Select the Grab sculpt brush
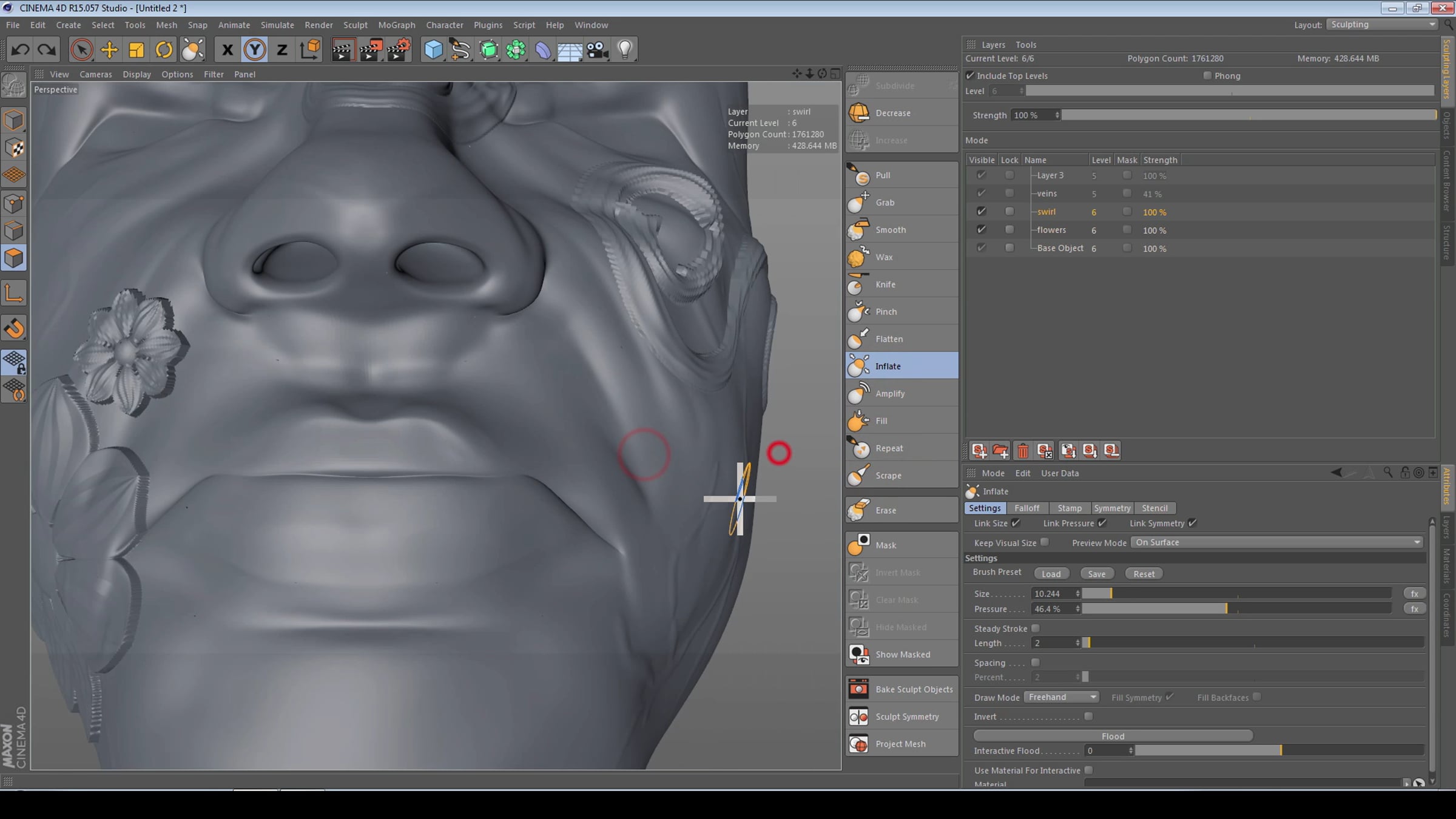 (902, 203)
